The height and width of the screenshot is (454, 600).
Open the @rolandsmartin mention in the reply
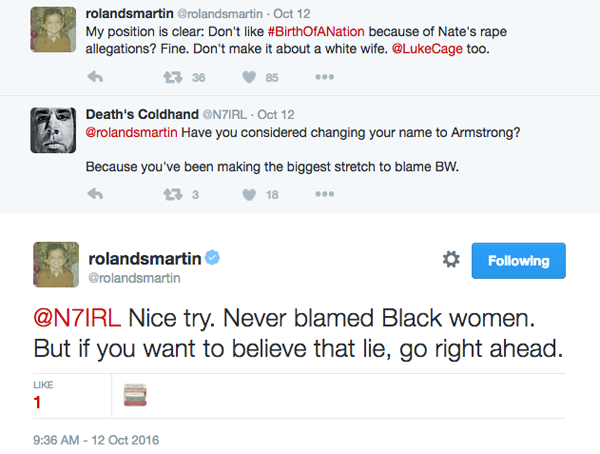click(131, 132)
